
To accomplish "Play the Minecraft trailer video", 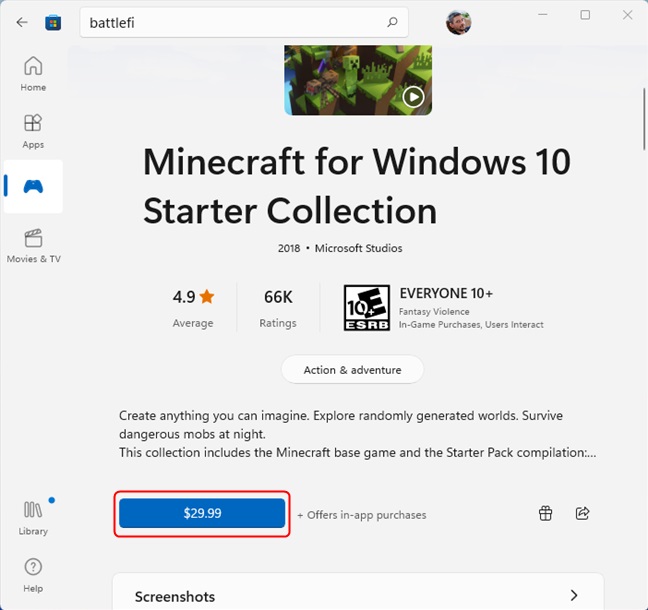I will [x=413, y=97].
